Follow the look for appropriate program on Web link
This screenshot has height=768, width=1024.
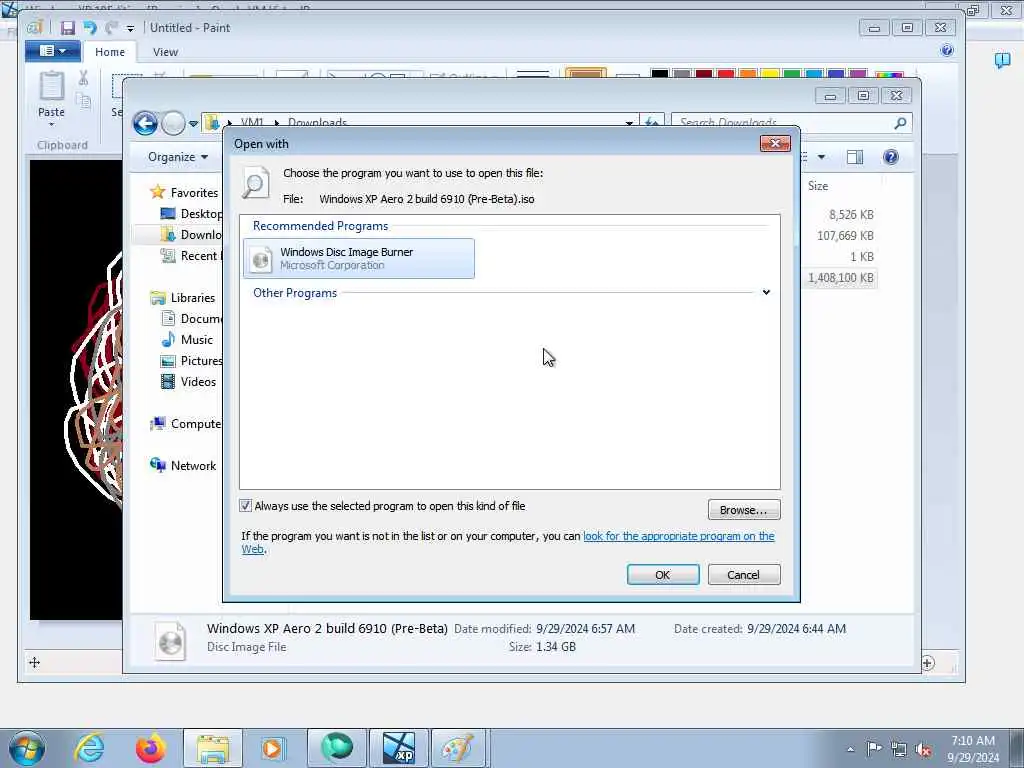click(x=679, y=536)
